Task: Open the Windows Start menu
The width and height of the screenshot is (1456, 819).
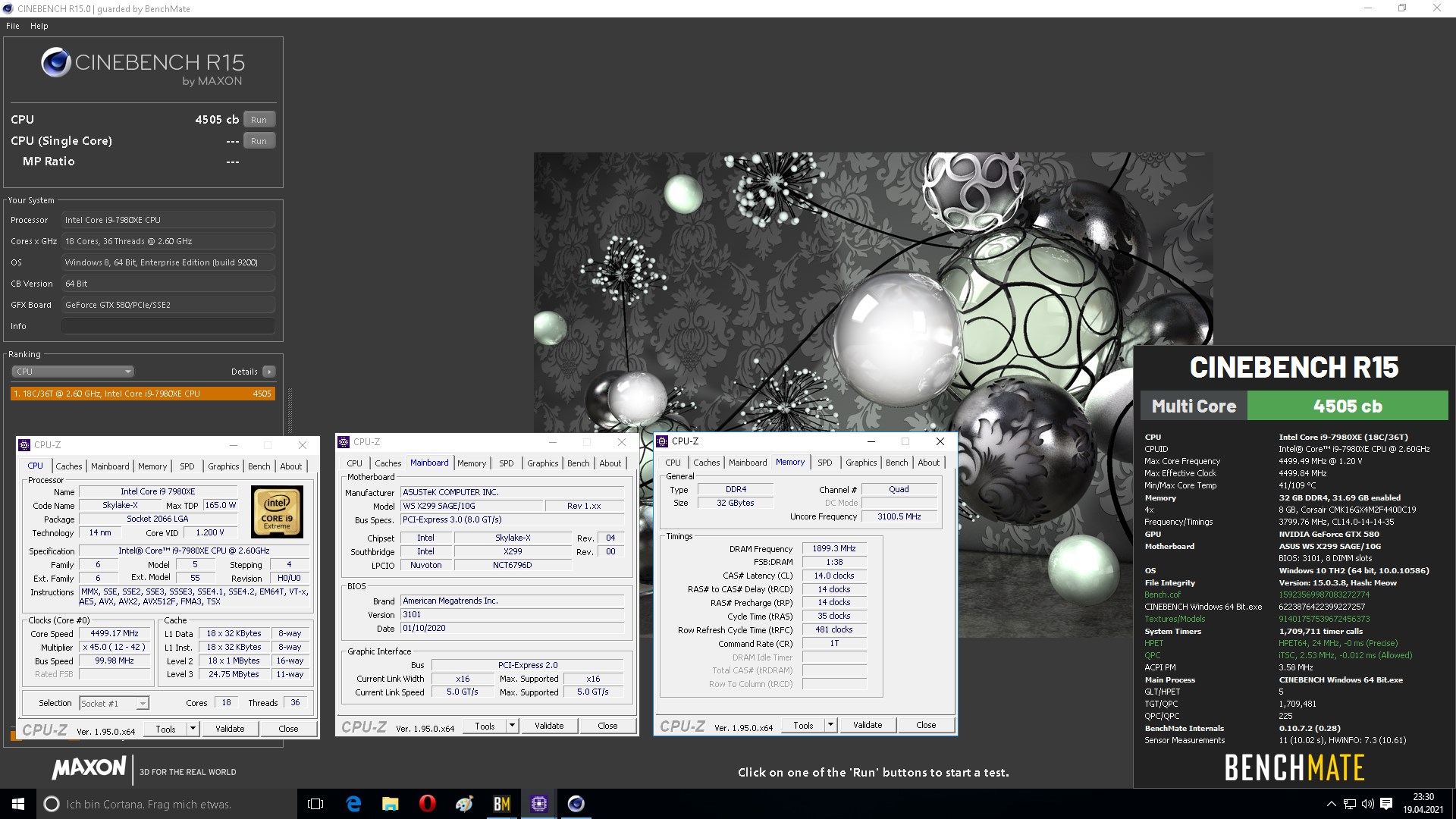Action: [18, 804]
